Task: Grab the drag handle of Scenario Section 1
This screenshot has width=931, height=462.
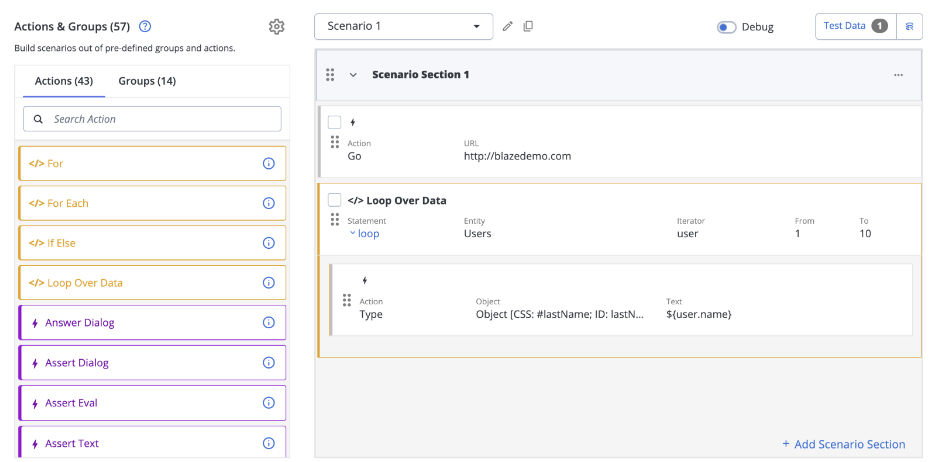Action: coord(330,75)
